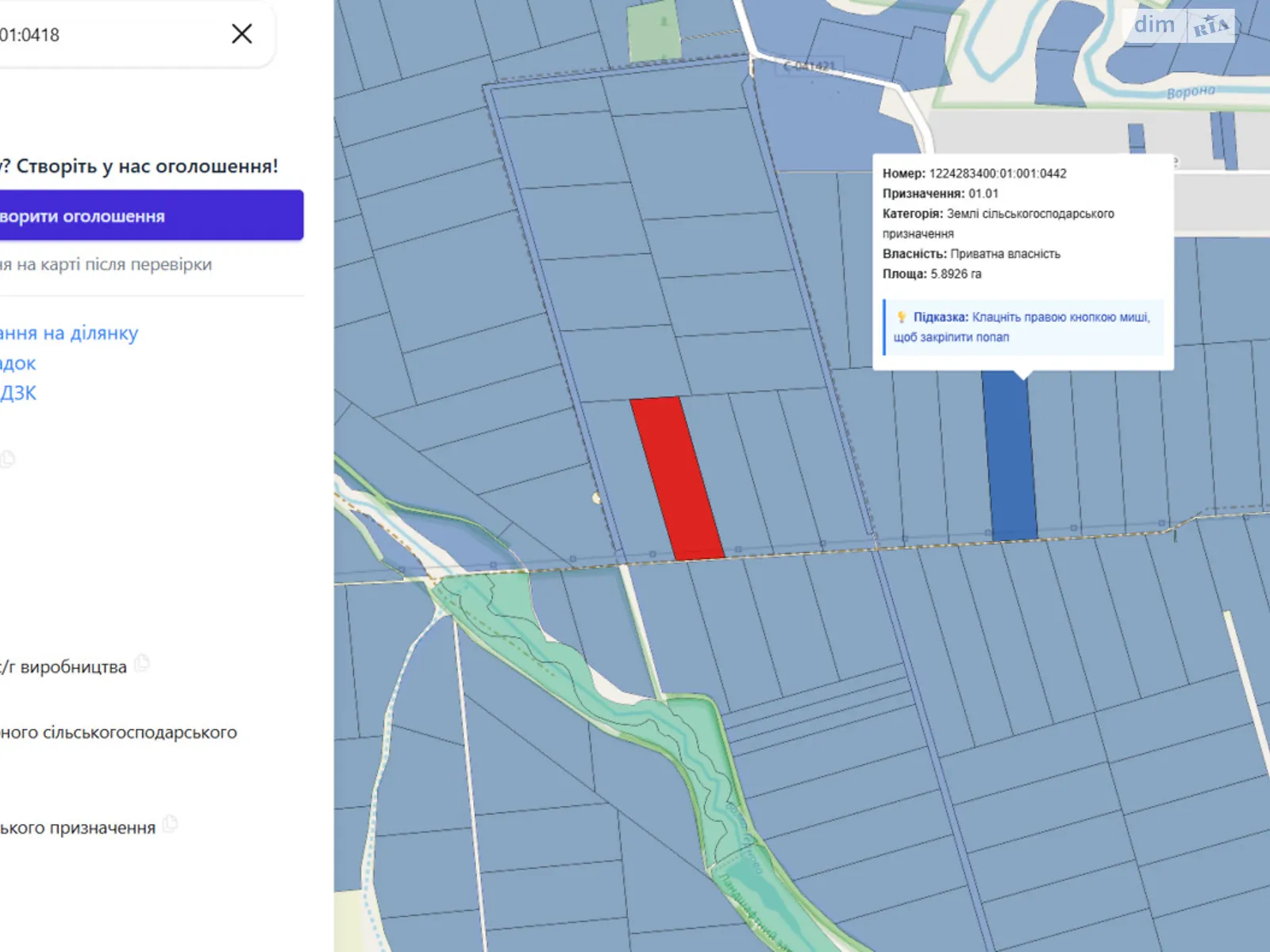This screenshot has width=1270, height=952.
Task: Click the C-041421 road label on the map
Action: coord(809,66)
